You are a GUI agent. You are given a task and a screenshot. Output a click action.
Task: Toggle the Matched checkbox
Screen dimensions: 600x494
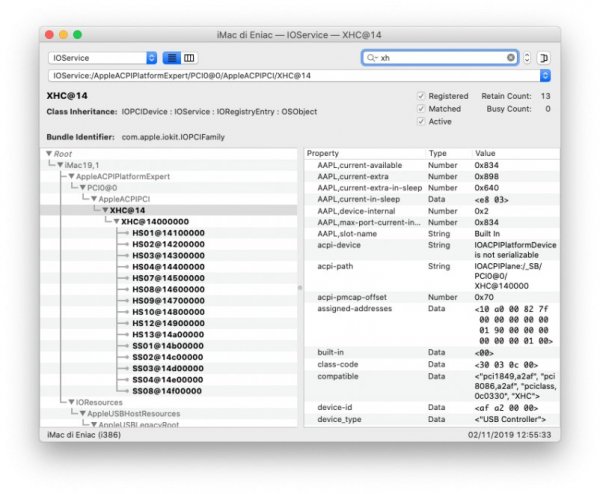point(421,109)
